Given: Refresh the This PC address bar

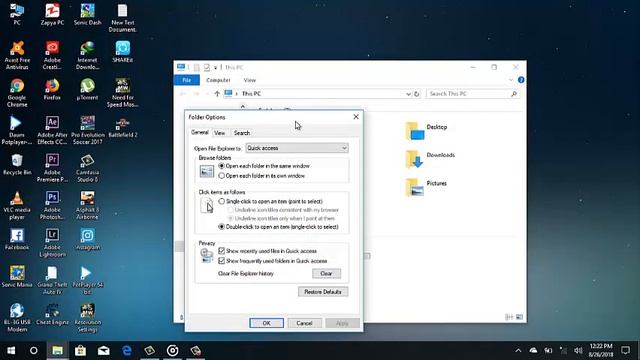Looking at the screenshot, I should (x=417, y=94).
